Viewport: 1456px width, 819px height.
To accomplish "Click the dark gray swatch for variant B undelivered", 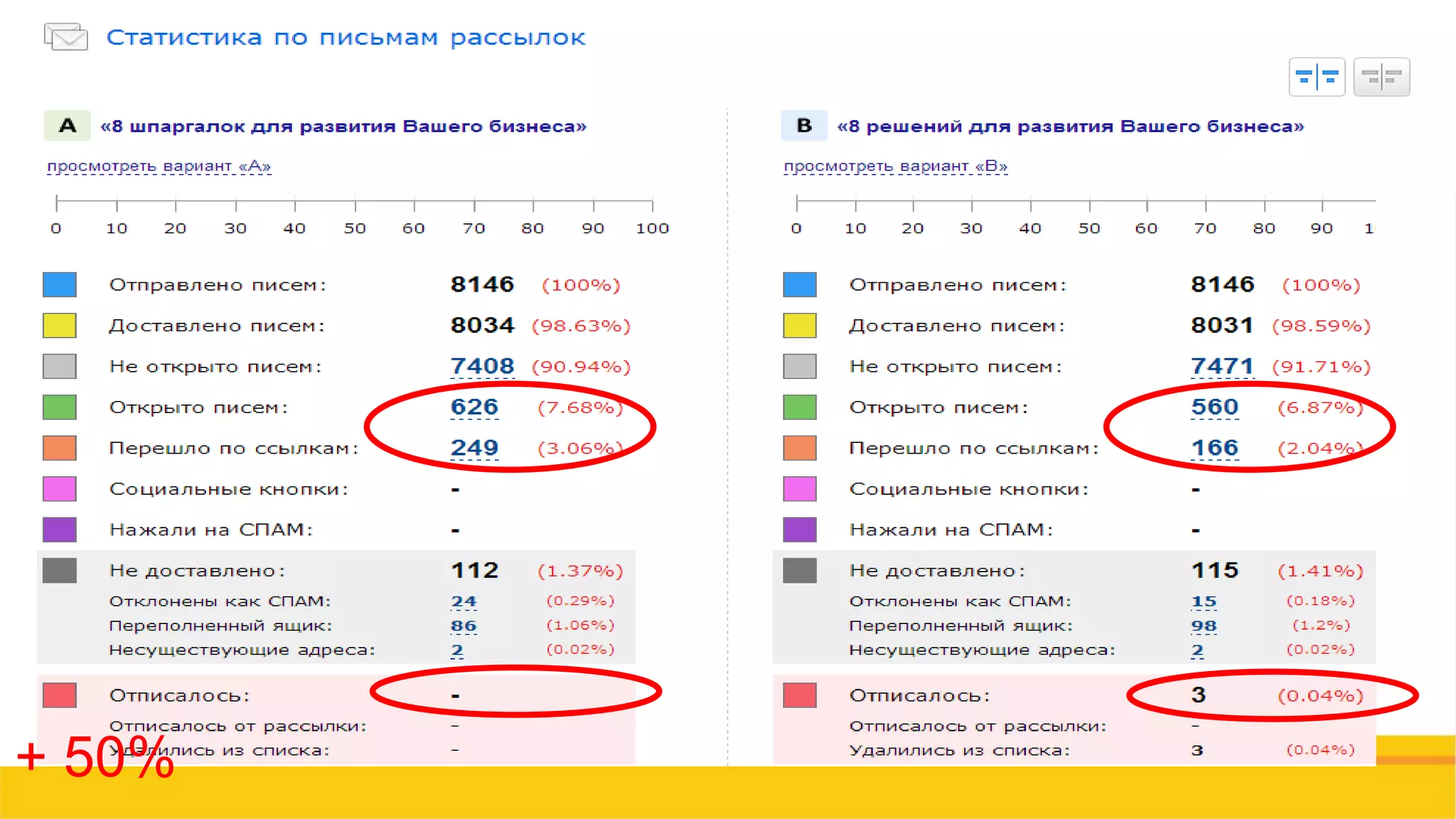I will click(800, 570).
